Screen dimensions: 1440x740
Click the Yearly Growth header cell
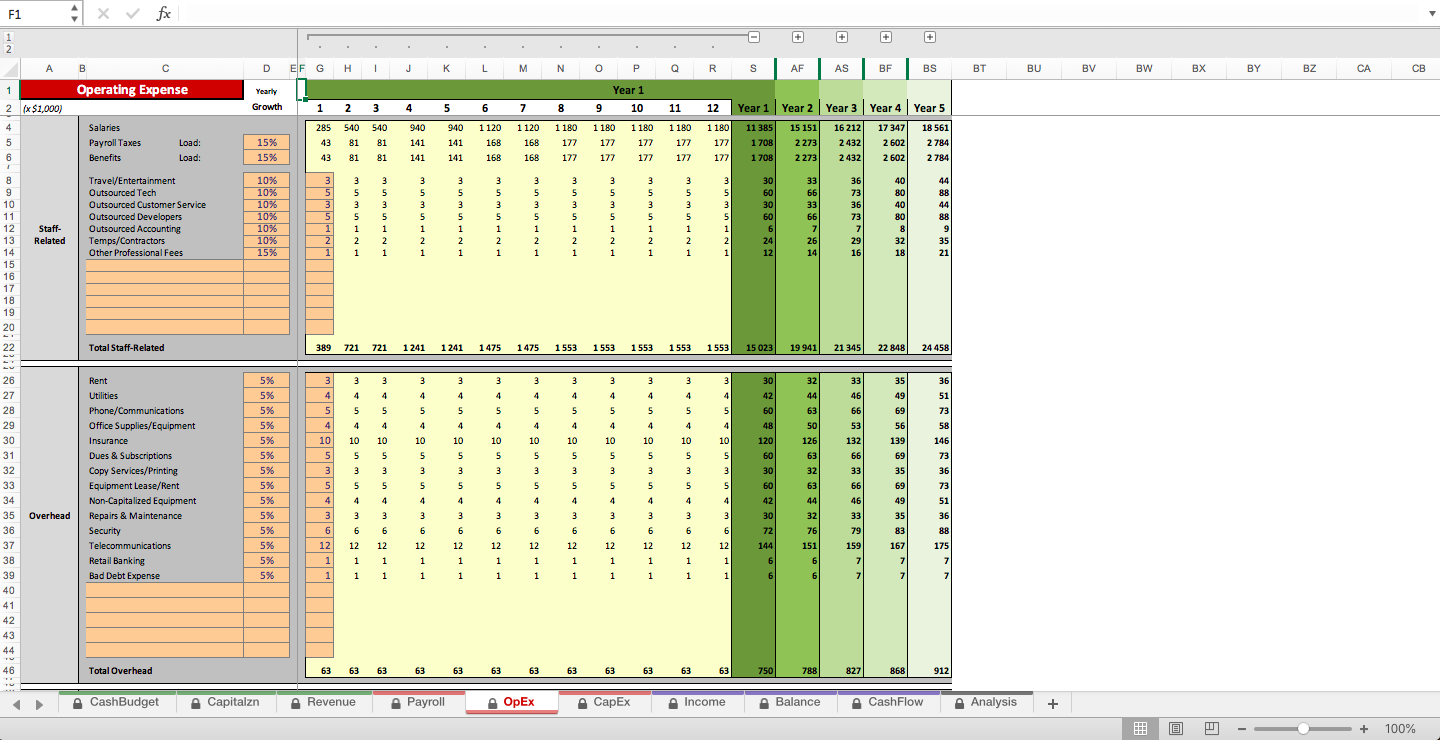266,98
